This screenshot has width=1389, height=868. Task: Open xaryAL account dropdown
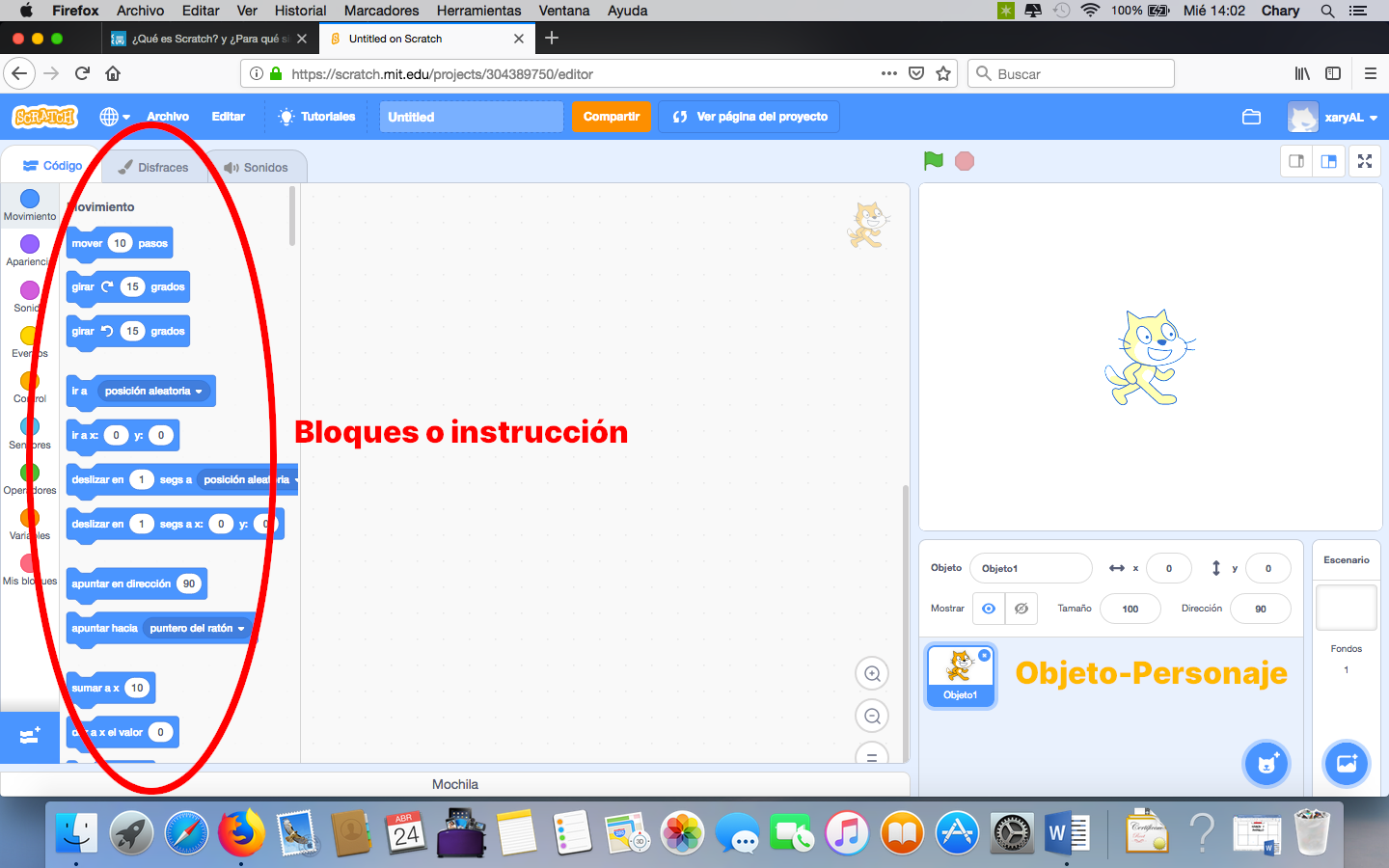click(1333, 117)
